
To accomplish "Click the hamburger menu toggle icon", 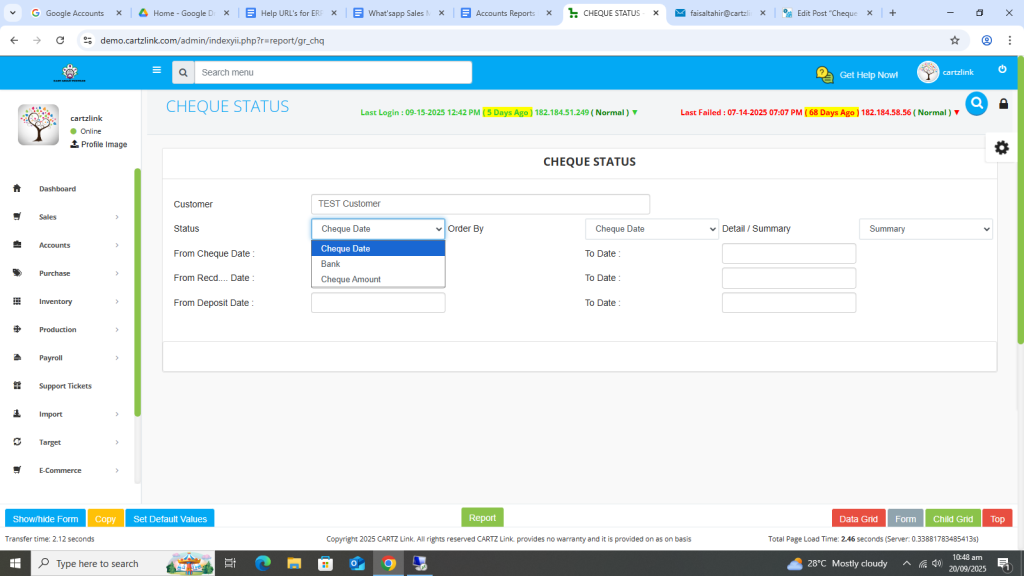I will point(156,71).
